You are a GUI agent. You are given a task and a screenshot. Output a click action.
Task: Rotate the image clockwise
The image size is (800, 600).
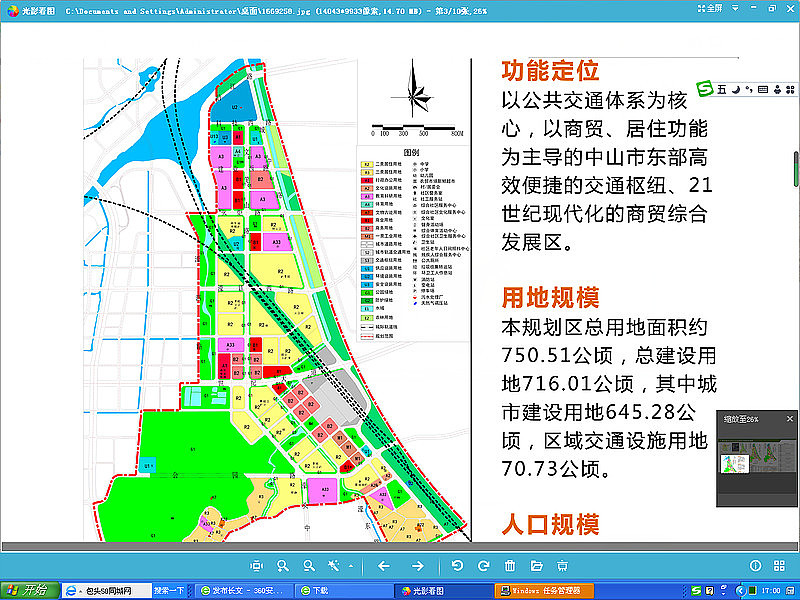[483, 565]
